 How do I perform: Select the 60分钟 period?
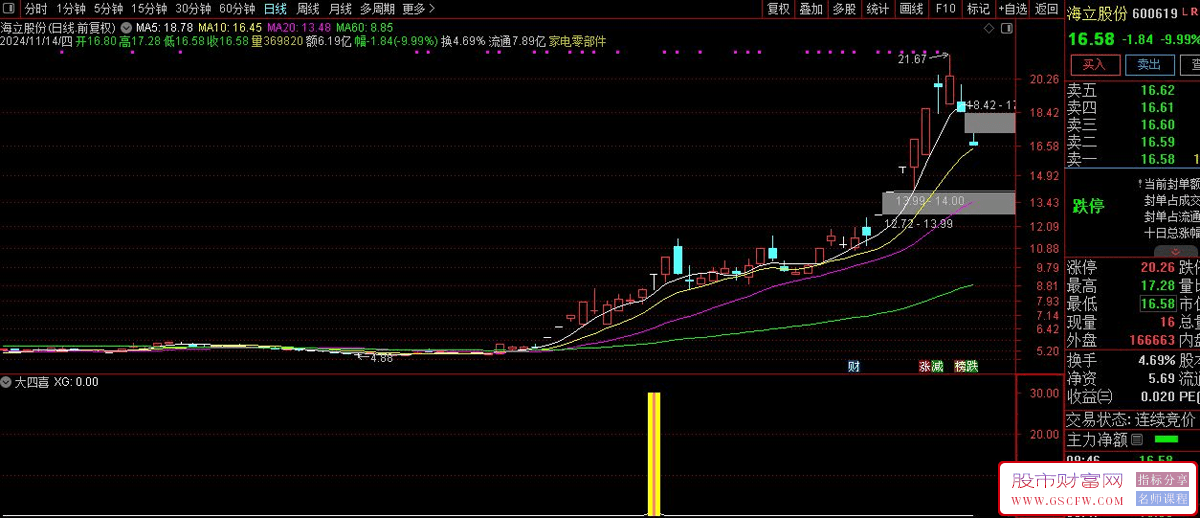point(238,9)
